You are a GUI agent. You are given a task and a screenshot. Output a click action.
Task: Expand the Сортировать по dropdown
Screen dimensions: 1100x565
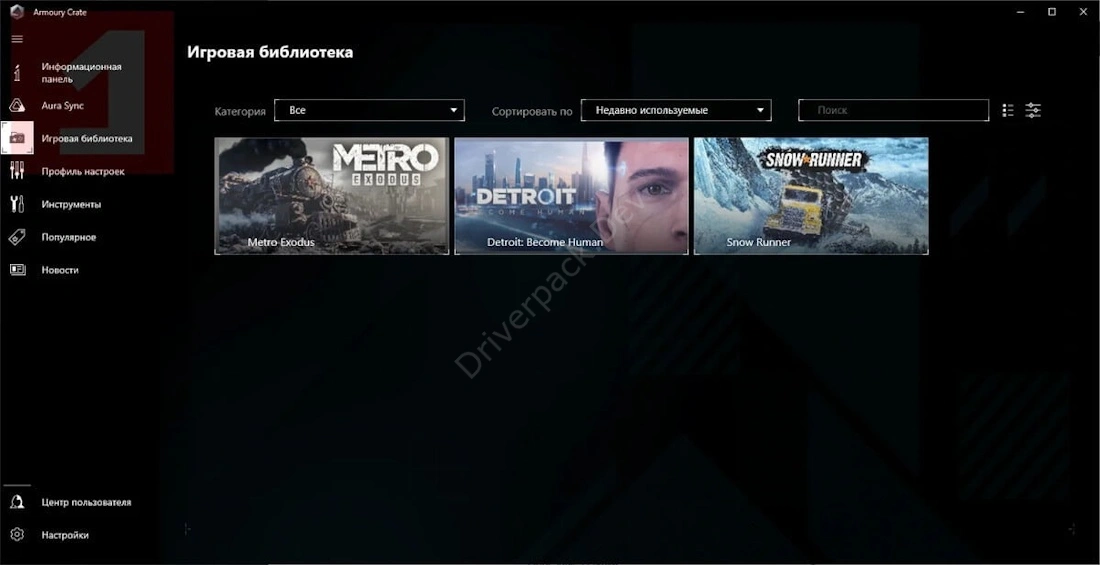coord(676,110)
